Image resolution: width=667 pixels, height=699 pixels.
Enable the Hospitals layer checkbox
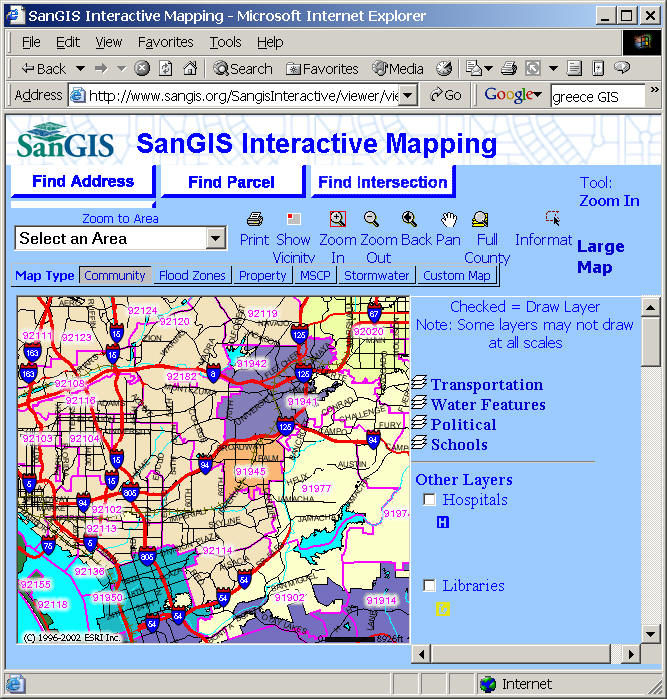(429, 499)
